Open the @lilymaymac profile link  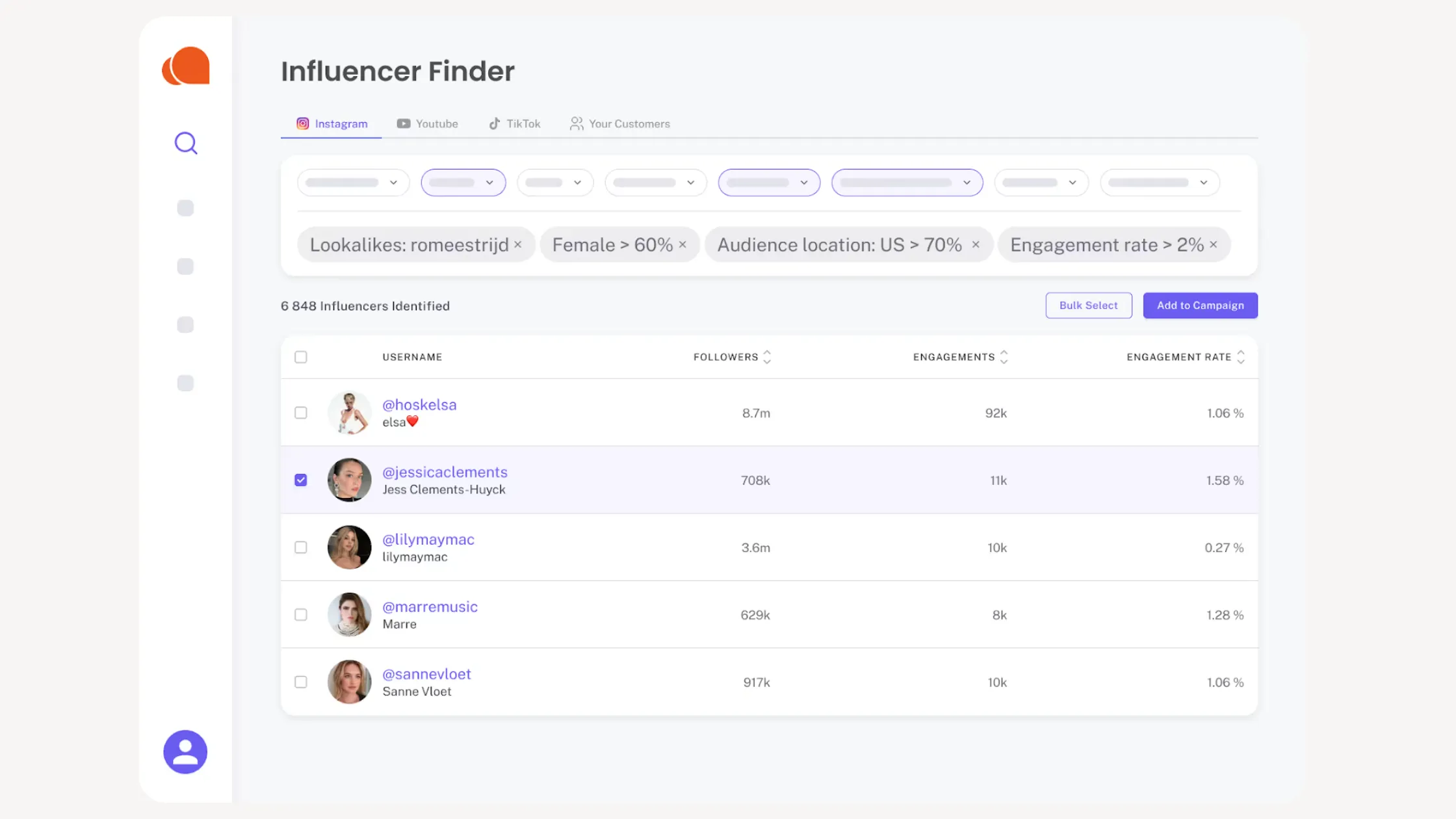(x=428, y=539)
